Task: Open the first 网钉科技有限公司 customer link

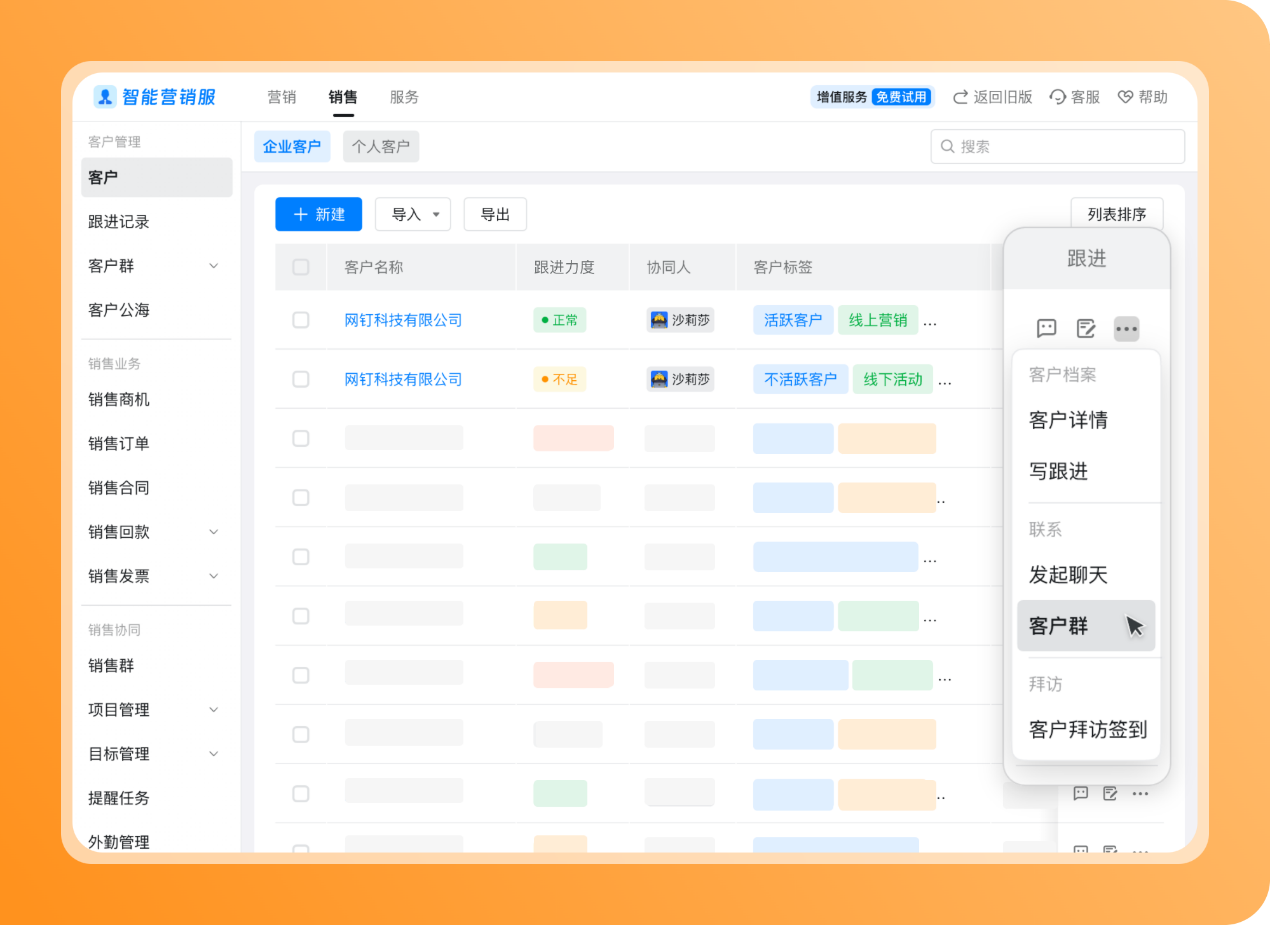Action: pos(403,320)
